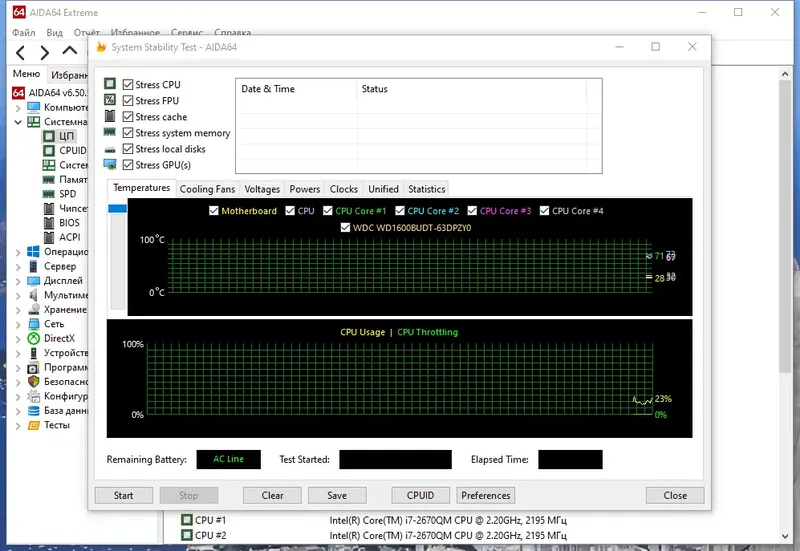Switch to the Unified tab

[x=383, y=189]
